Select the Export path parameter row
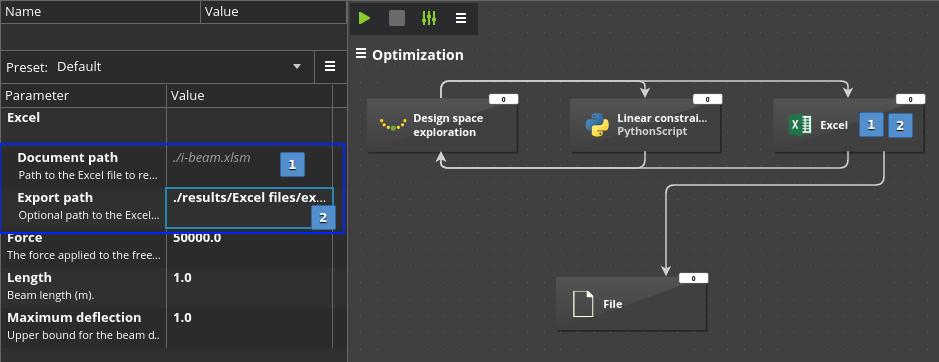Viewport: 939px width, 362px height. coord(173,207)
